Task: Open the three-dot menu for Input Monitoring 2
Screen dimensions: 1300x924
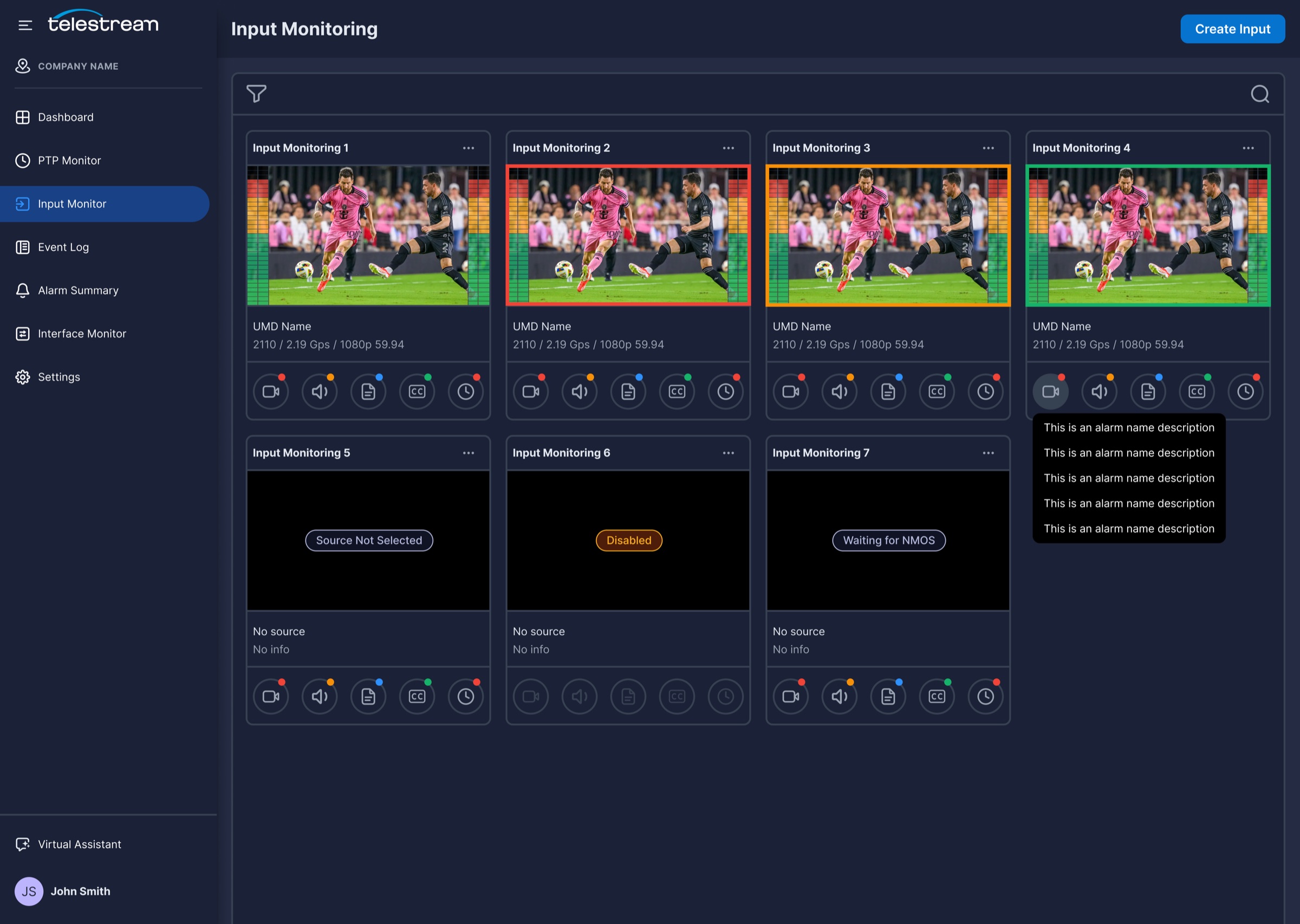Action: (728, 148)
